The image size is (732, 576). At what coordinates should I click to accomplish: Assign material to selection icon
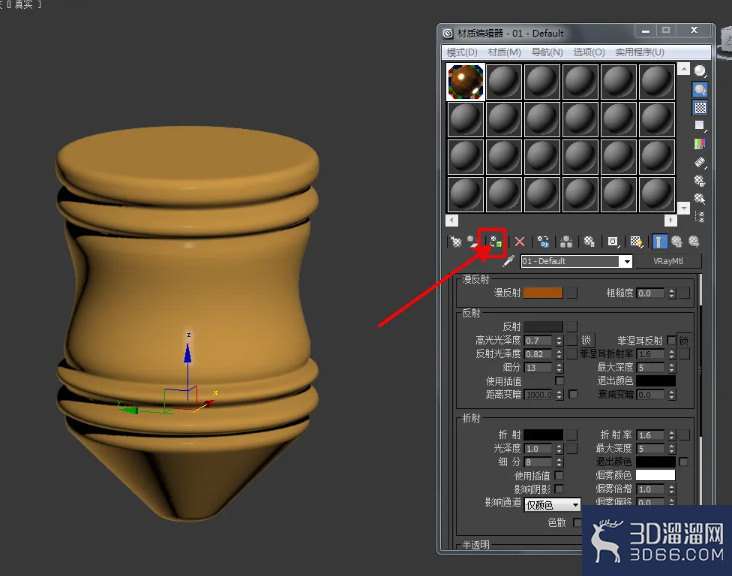click(495, 241)
